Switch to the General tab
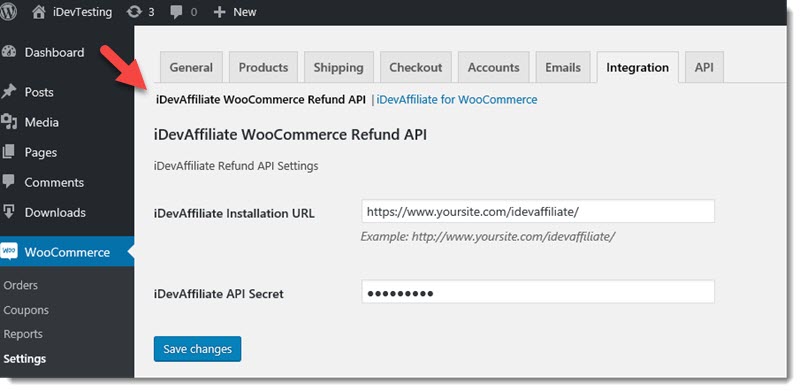This screenshot has height=391, width=800. click(191, 67)
